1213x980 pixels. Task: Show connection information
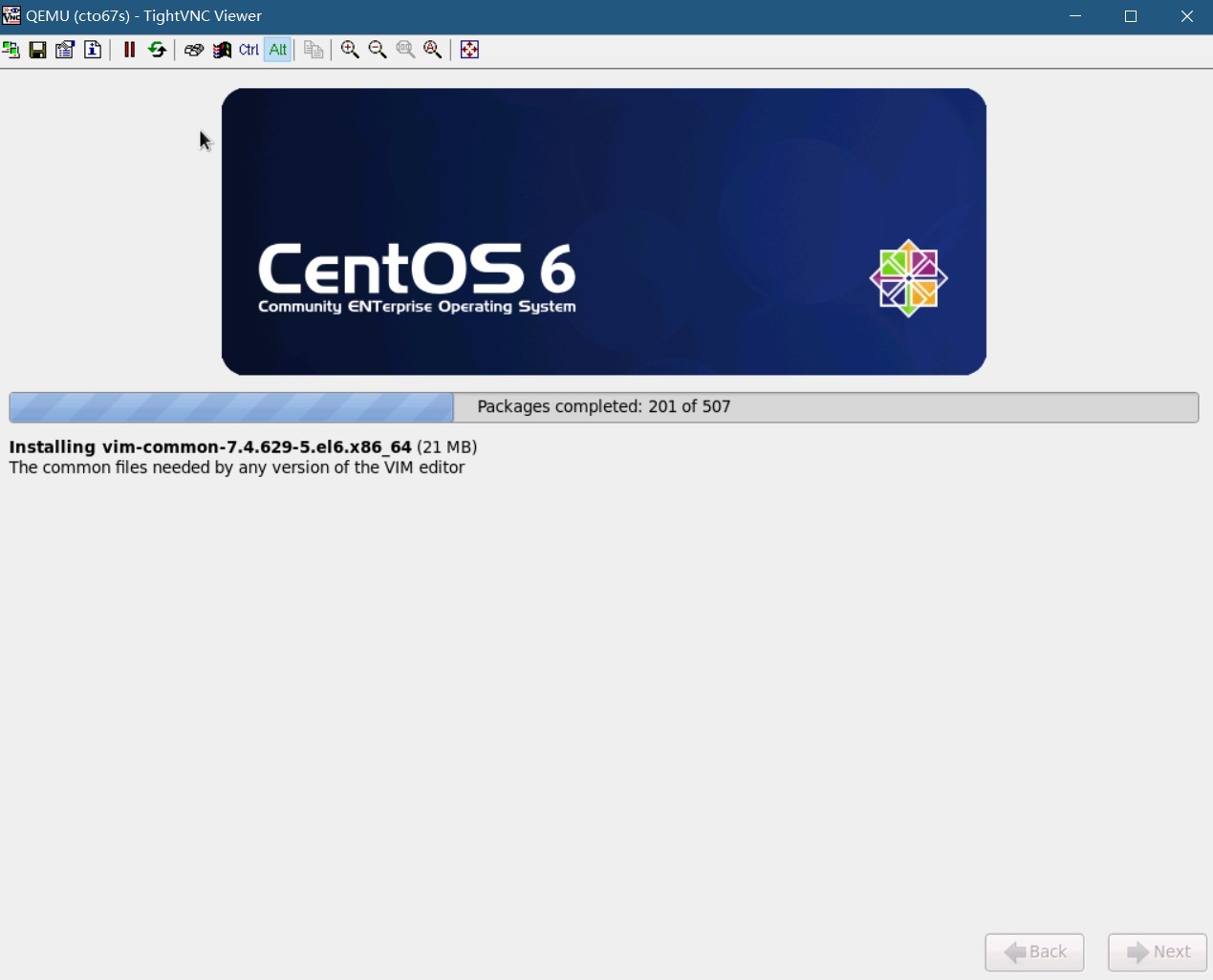pos(93,50)
